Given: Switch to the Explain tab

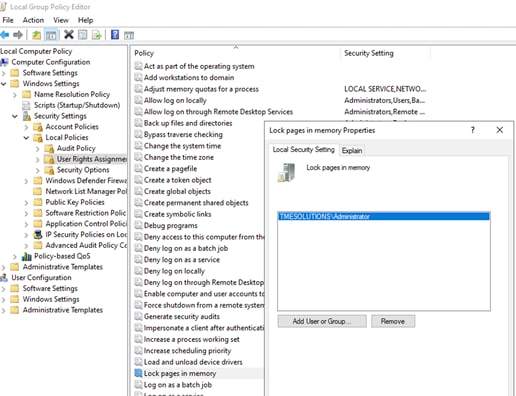Looking at the screenshot, I should pyautogui.click(x=352, y=151).
